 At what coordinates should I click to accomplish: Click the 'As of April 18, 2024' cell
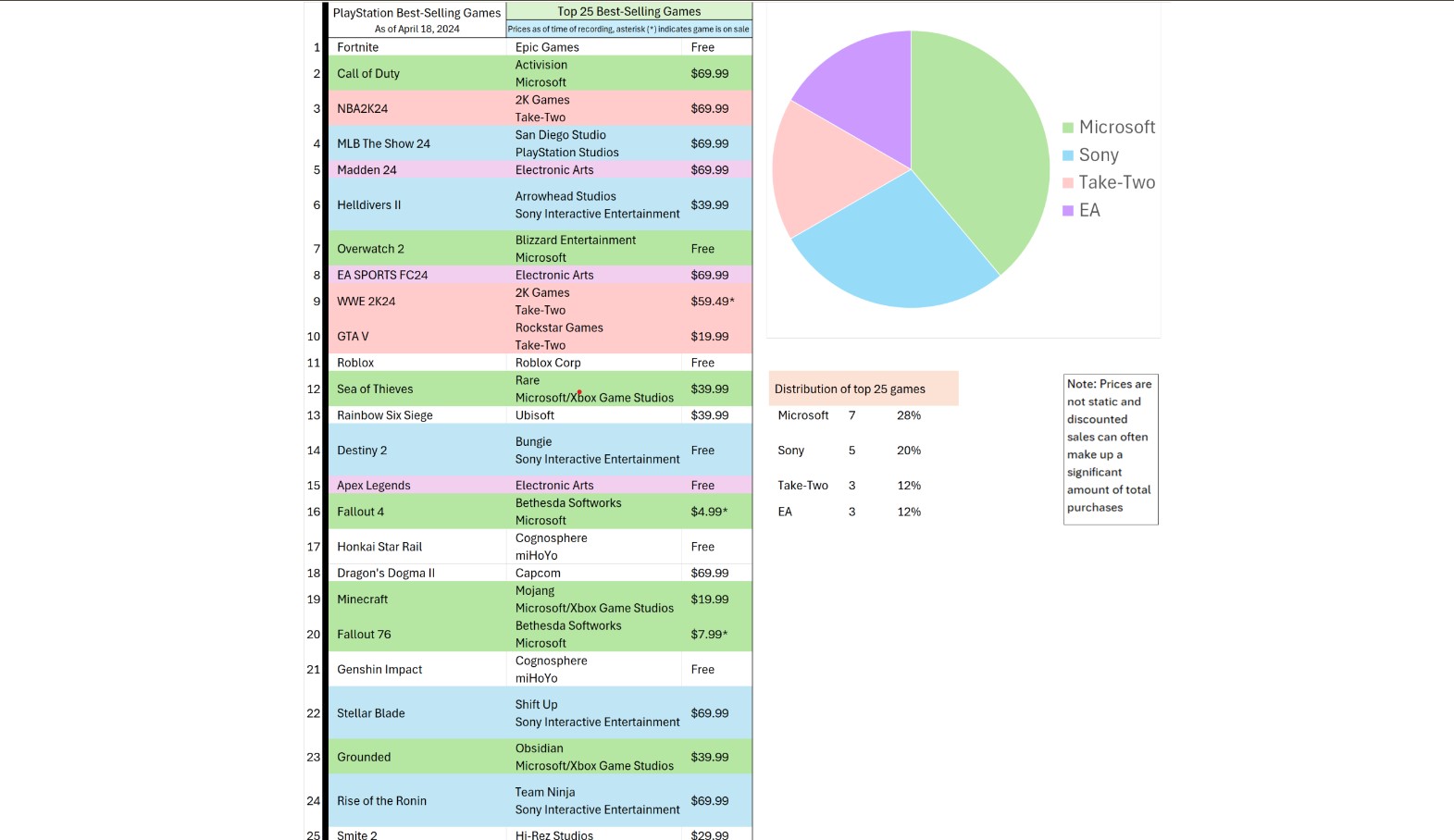pyautogui.click(x=416, y=29)
